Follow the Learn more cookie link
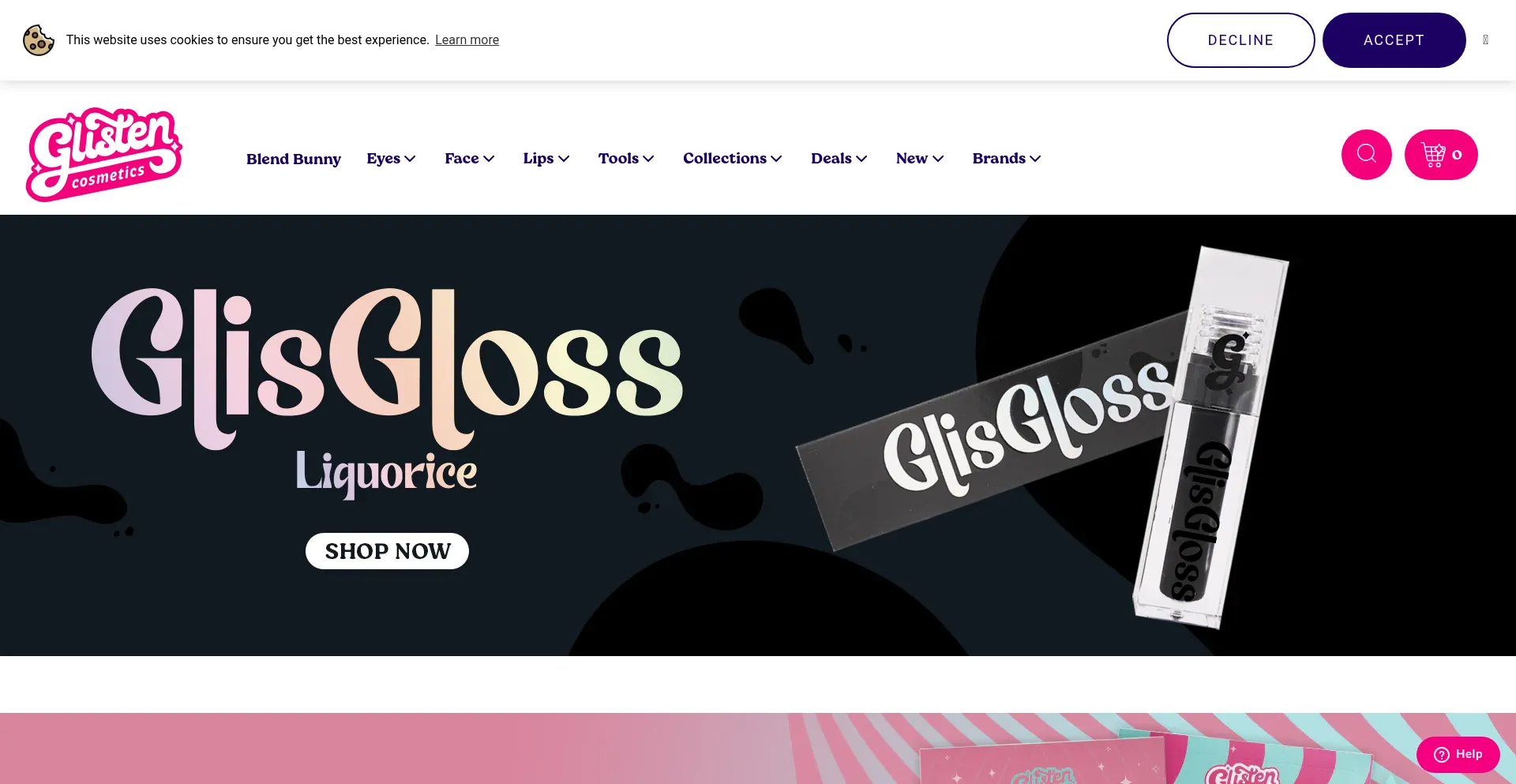 tap(467, 40)
